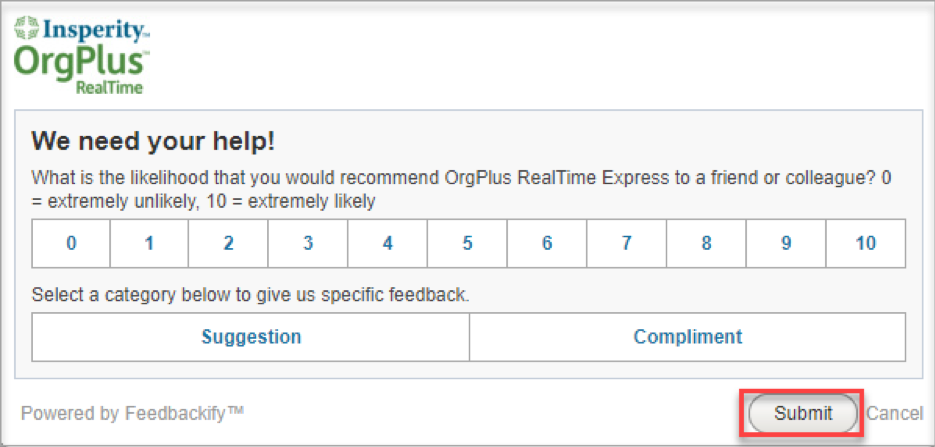Image resolution: width=935 pixels, height=447 pixels.
Task: Open the Compliment feedback category
Action: click(688, 337)
